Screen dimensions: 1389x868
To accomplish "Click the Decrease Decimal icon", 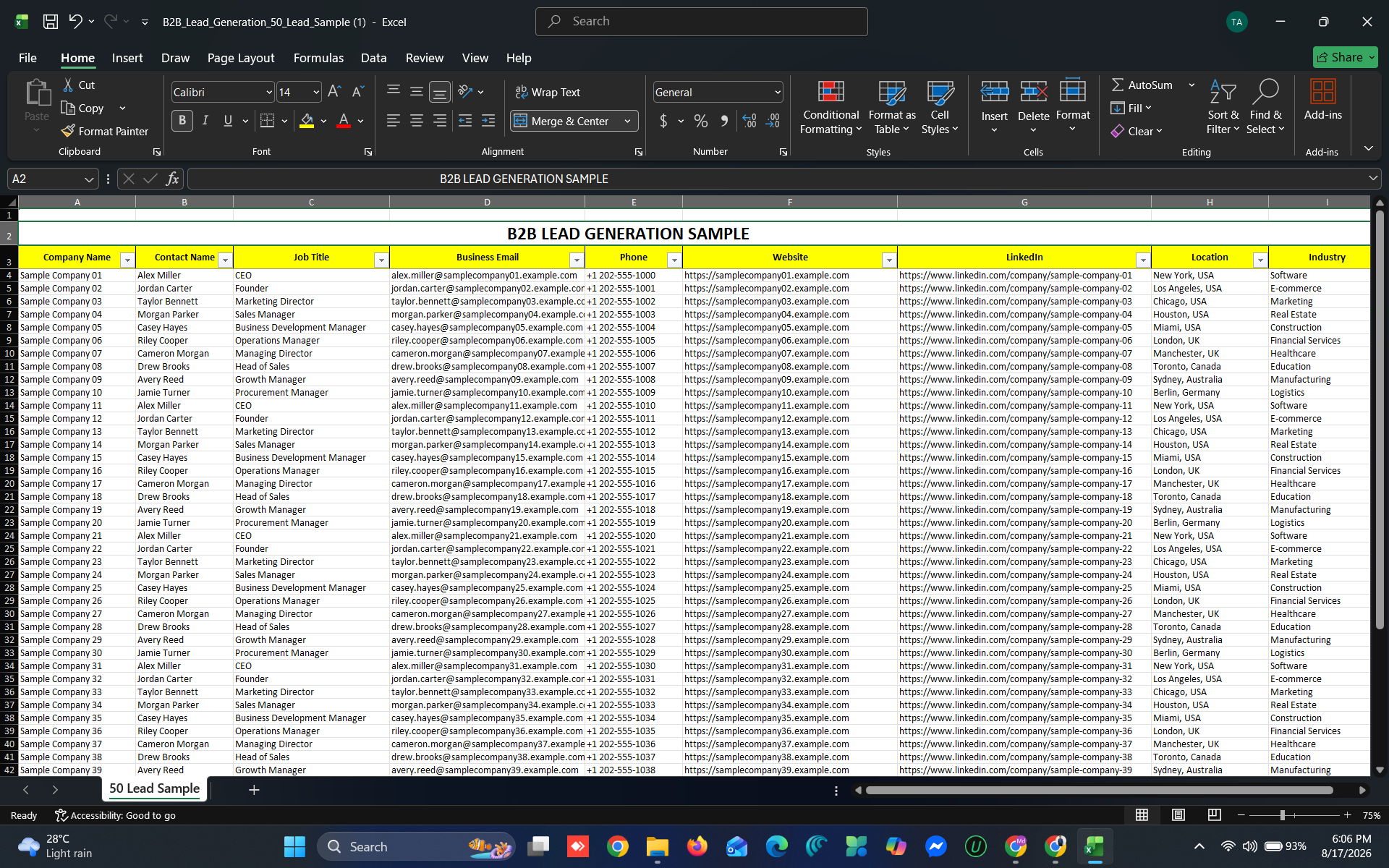I will pyautogui.click(x=773, y=121).
